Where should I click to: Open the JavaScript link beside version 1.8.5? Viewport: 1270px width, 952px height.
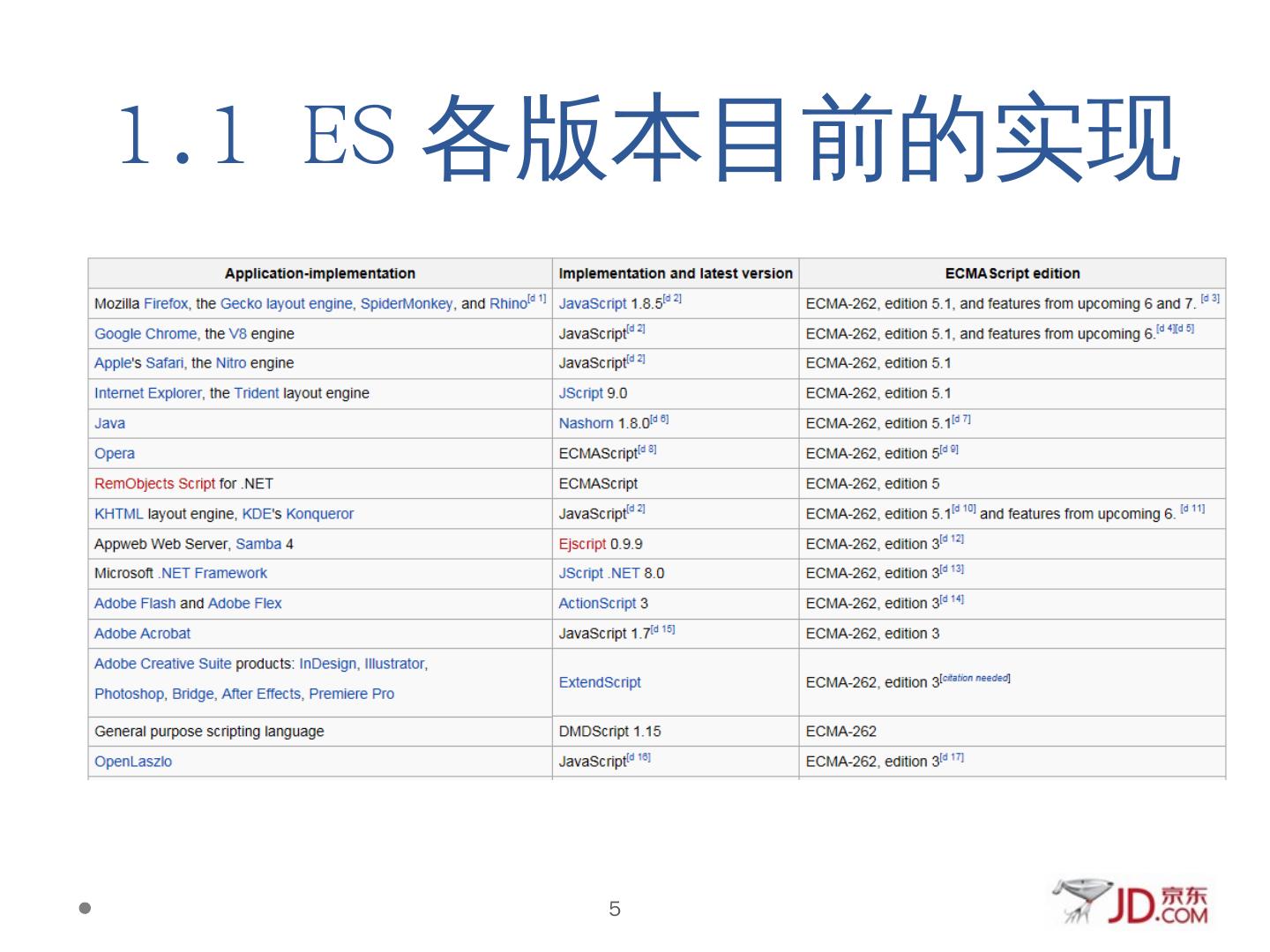(x=593, y=304)
